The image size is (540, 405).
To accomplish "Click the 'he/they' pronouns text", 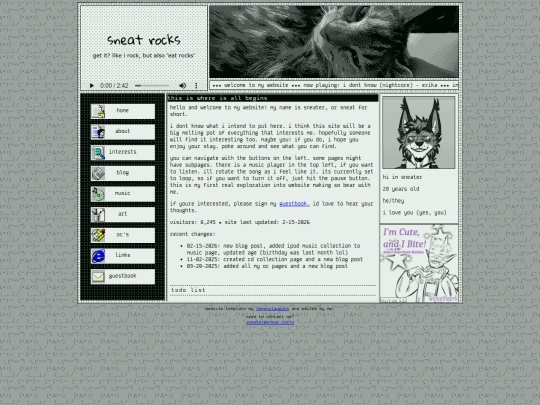I will [393, 201].
